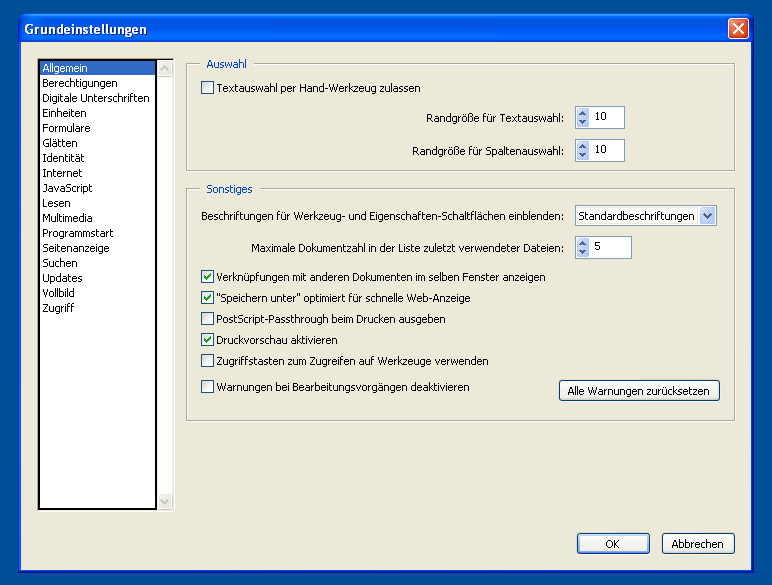This screenshot has width=772, height=585.
Task: Cancel with Abbrechen button
Action: (x=698, y=544)
